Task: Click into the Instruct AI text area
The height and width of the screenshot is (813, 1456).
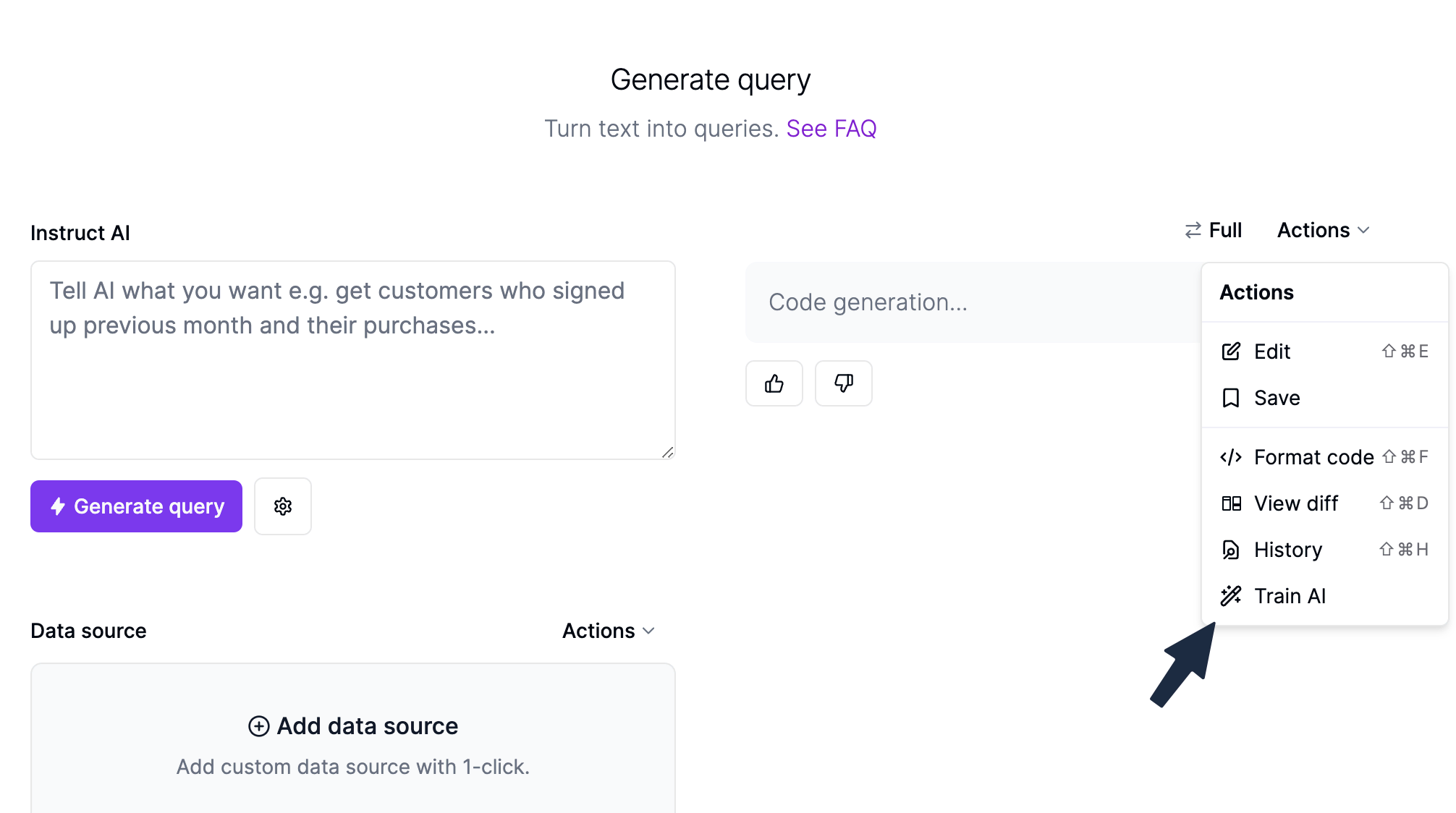Action: (x=353, y=360)
